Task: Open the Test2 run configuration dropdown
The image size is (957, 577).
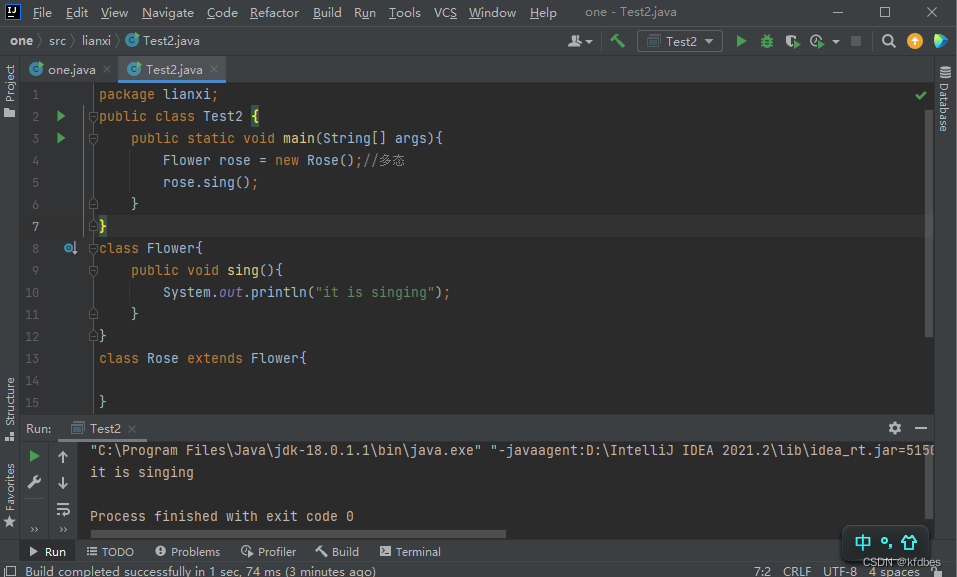Action: pos(681,41)
